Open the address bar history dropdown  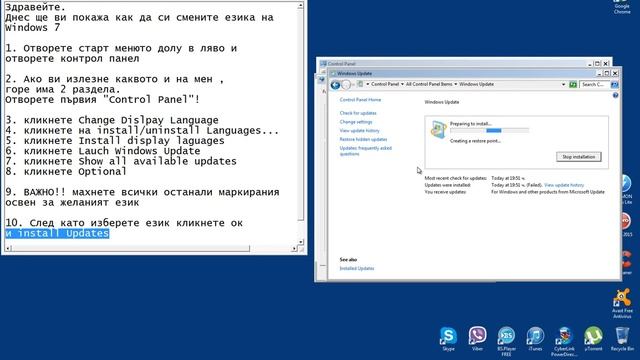point(563,84)
